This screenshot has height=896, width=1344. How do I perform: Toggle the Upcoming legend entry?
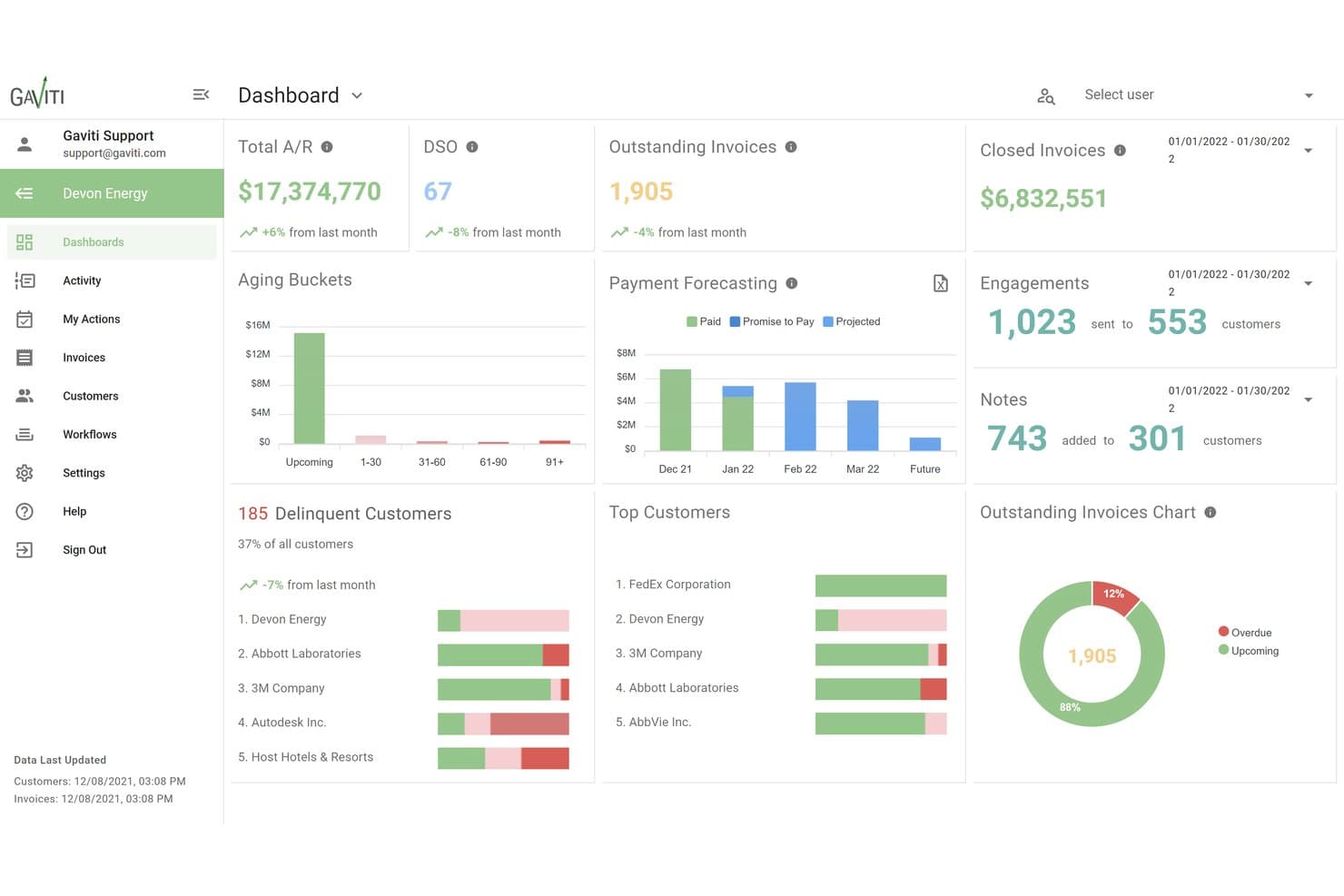tap(1248, 650)
